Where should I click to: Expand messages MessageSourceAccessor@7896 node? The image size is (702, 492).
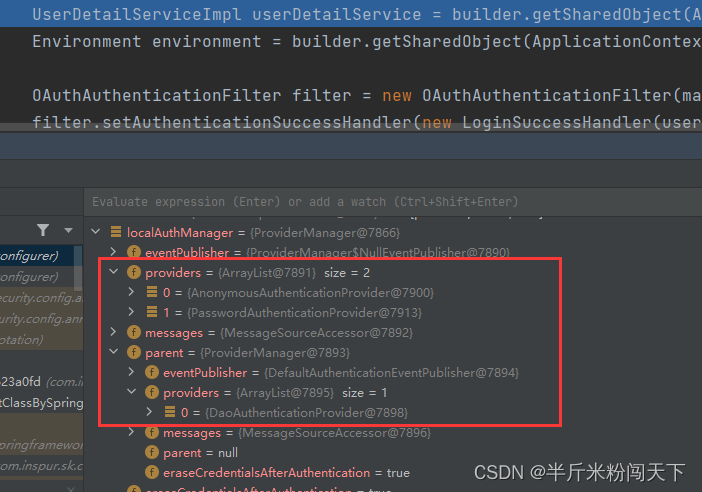[x=131, y=432]
